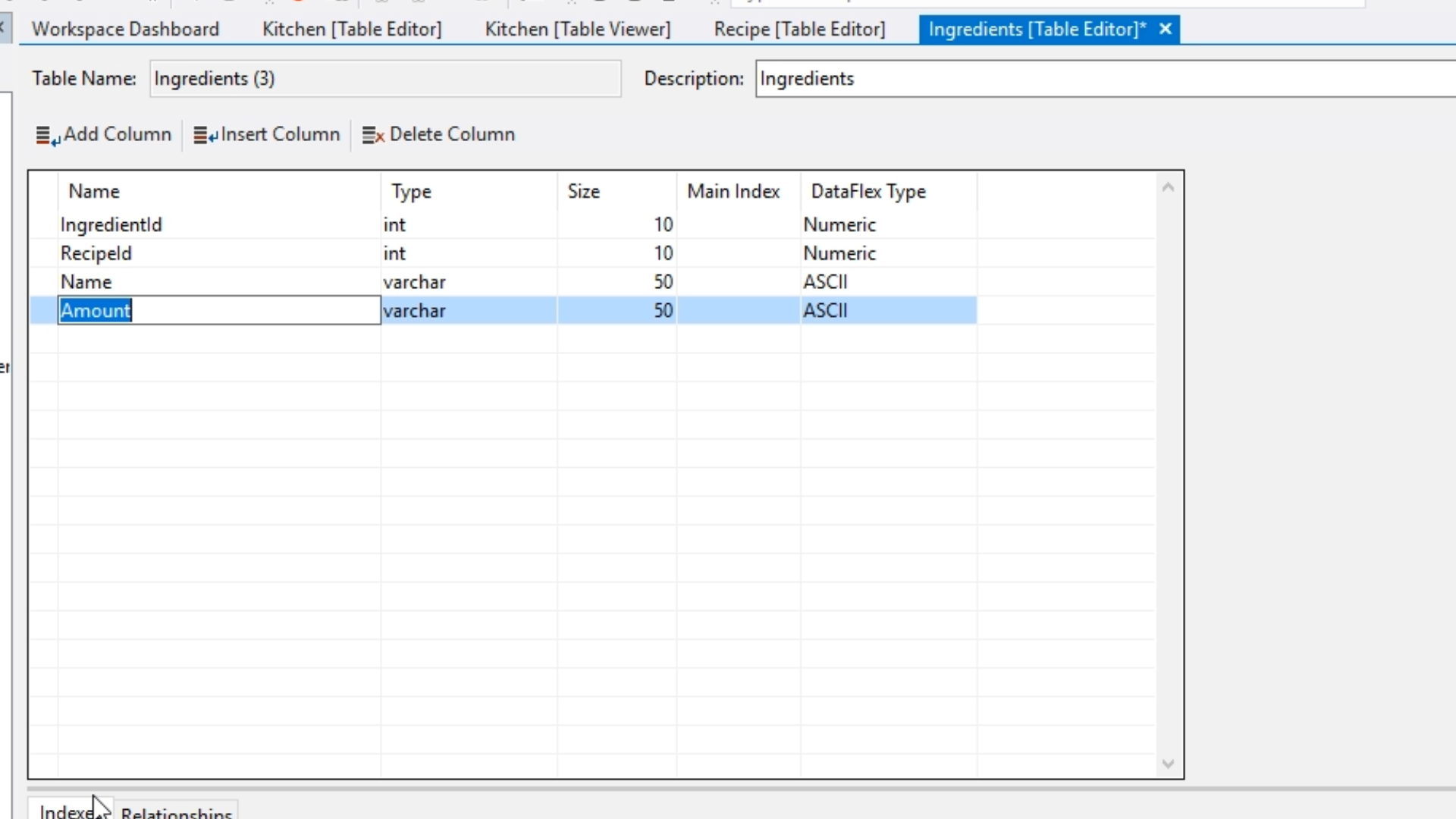The image size is (1456, 819).
Task: Close the Ingredients Table Editor tab
Action: point(1166,30)
